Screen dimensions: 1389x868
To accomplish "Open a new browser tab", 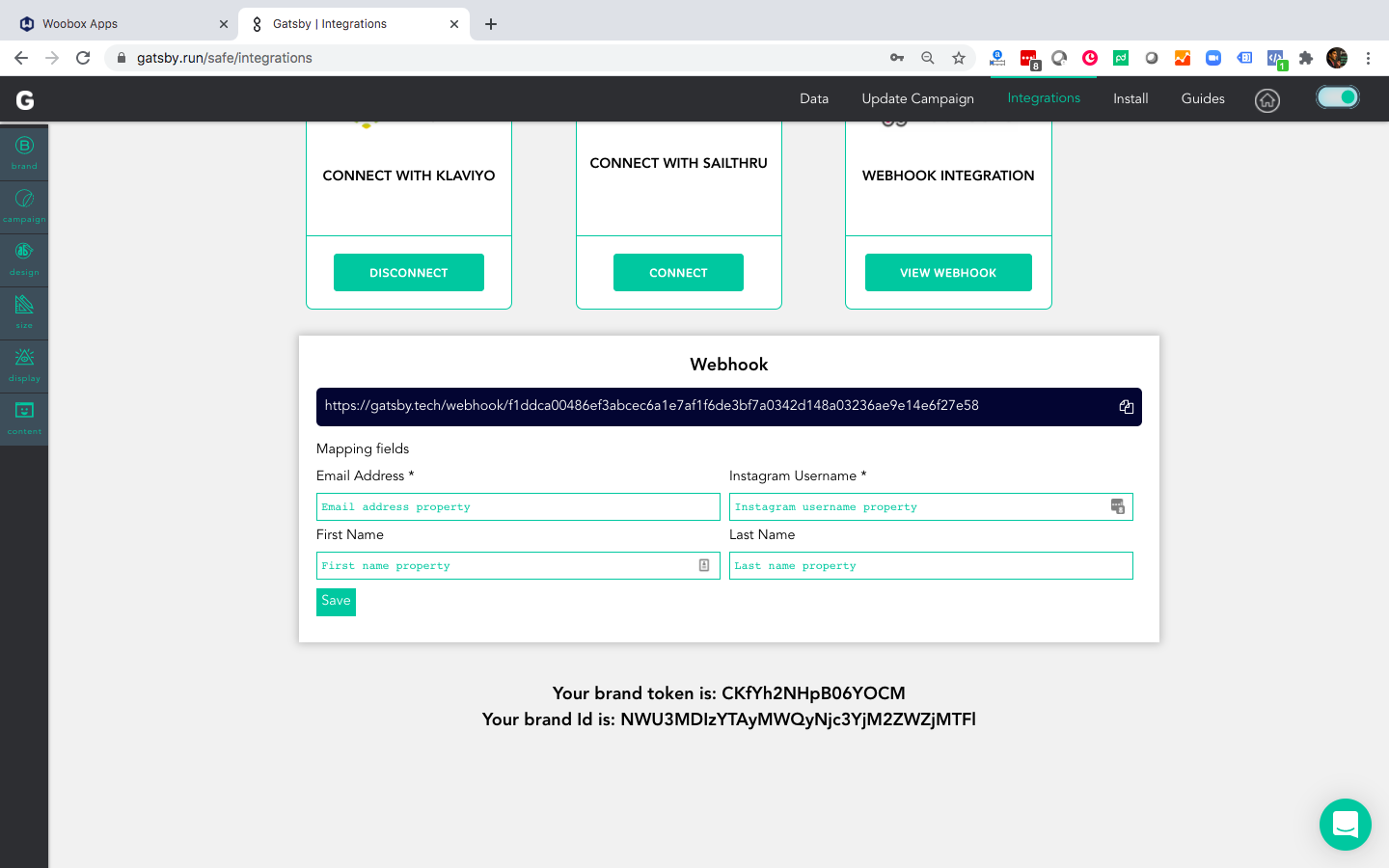I will point(491,24).
